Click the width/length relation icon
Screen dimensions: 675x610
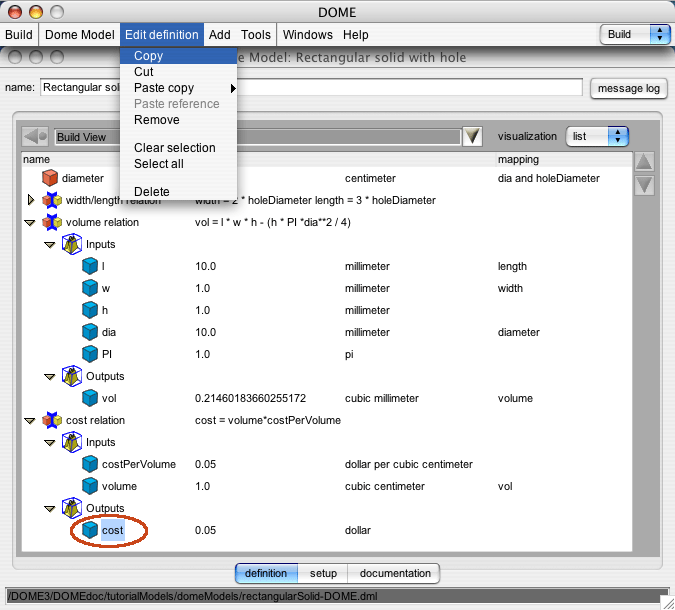click(x=52, y=200)
